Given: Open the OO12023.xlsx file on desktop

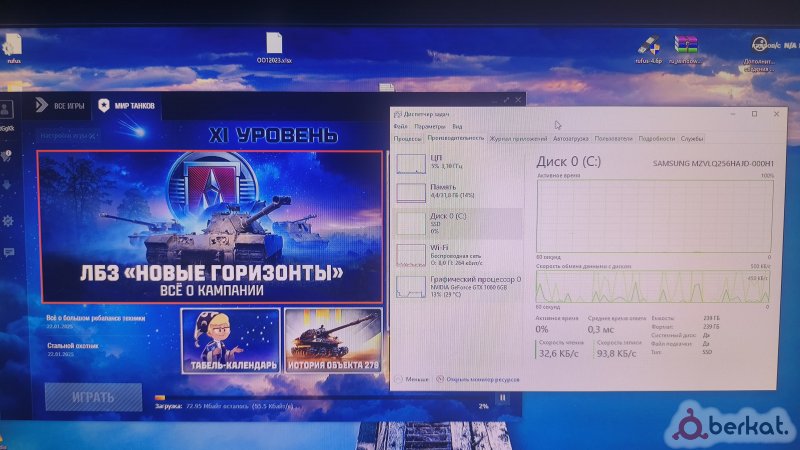Looking at the screenshot, I should (x=274, y=48).
